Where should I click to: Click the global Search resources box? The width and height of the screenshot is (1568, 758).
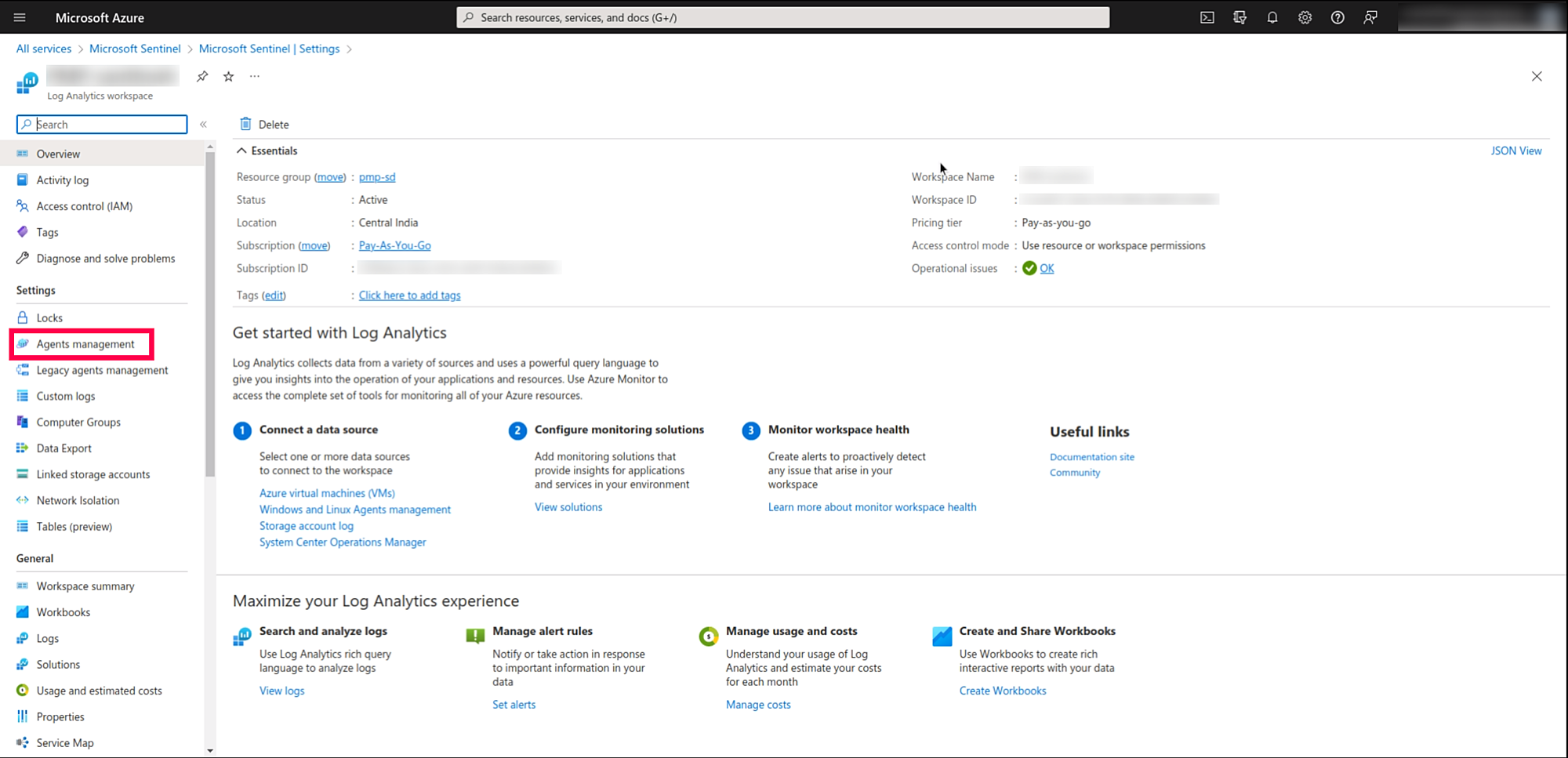tap(782, 17)
